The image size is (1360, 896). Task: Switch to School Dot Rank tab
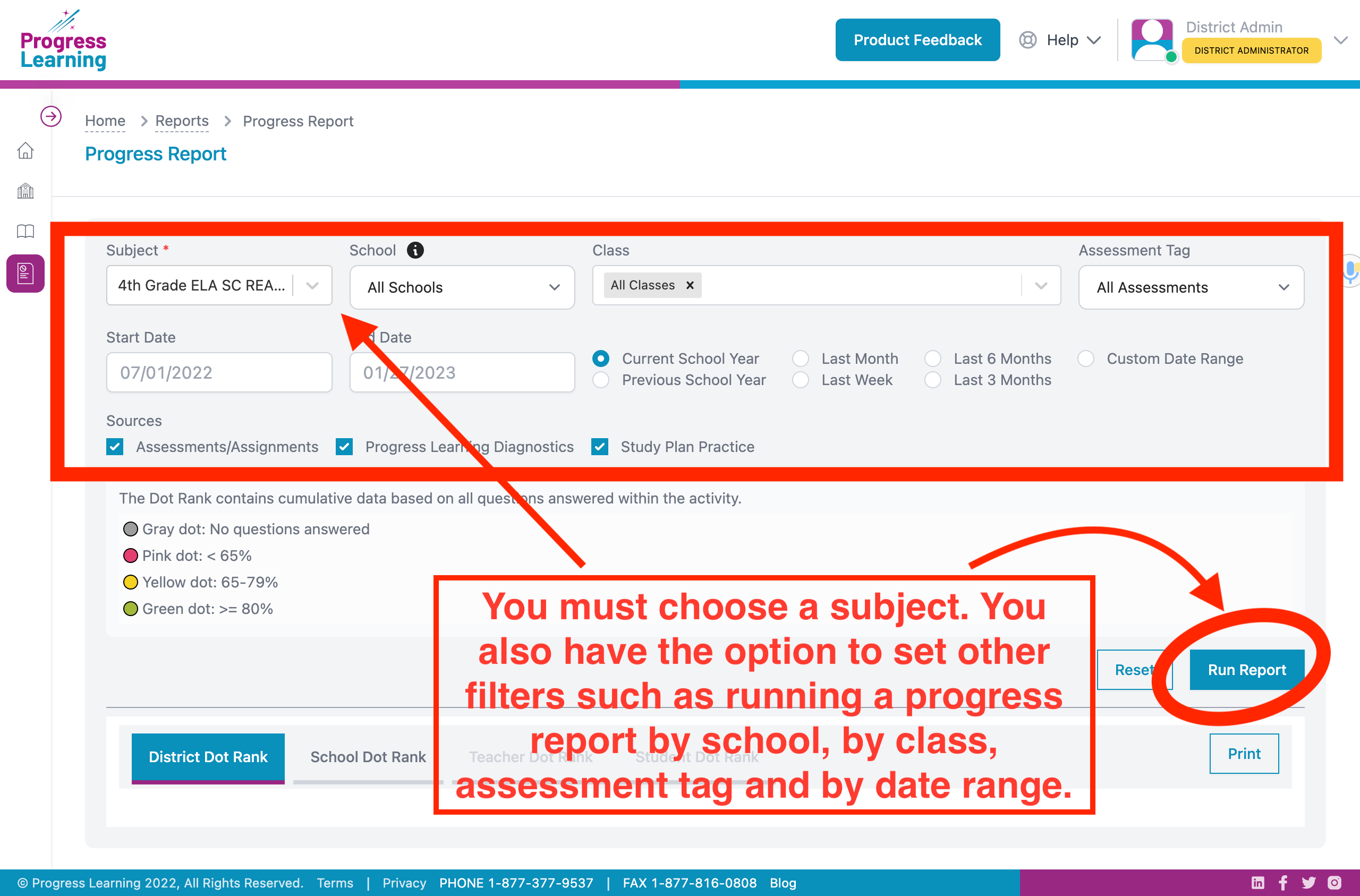pyautogui.click(x=368, y=756)
